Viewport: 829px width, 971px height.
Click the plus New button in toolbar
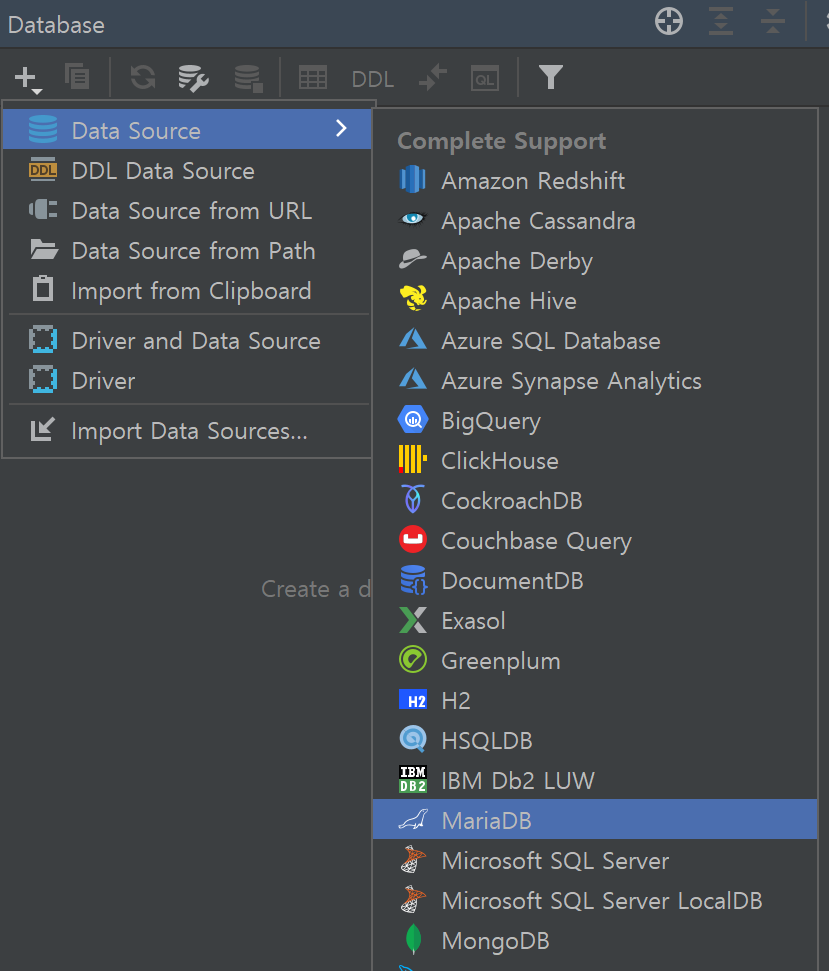[27, 79]
